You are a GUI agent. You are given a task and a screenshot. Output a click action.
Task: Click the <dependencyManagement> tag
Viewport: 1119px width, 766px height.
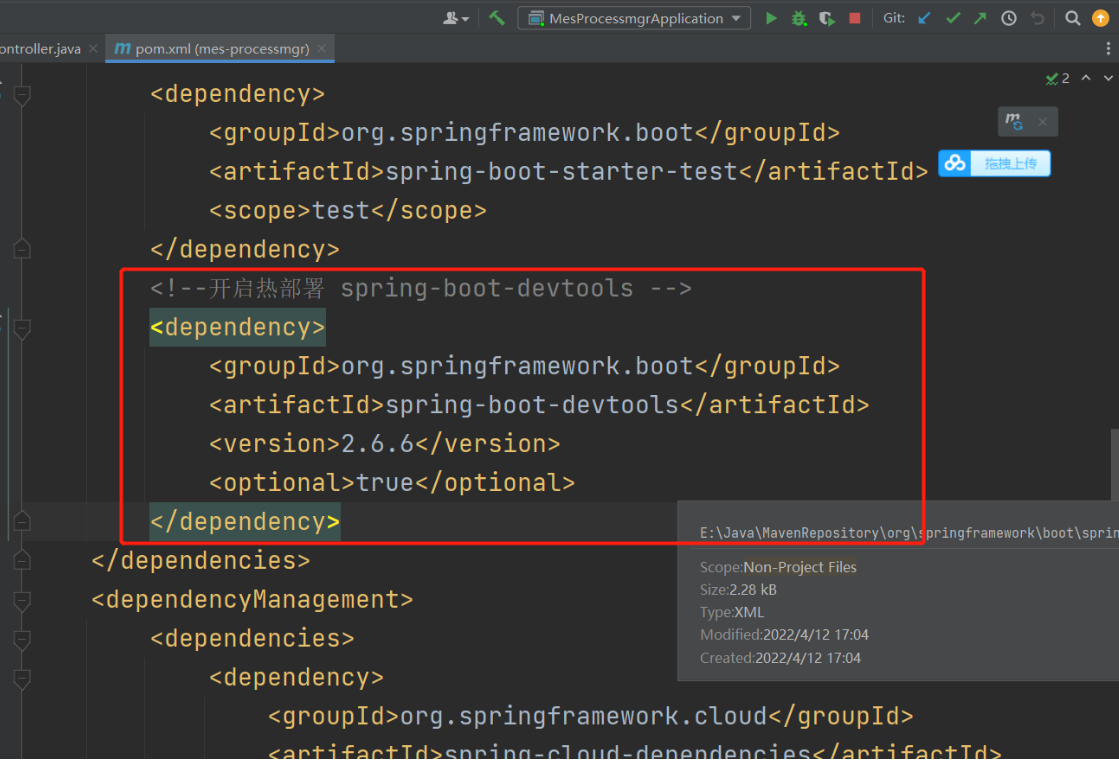pos(252,600)
